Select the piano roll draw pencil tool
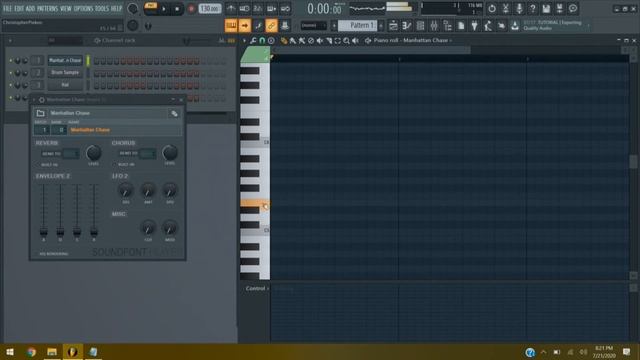This screenshot has height=360, width=640. click(x=284, y=40)
